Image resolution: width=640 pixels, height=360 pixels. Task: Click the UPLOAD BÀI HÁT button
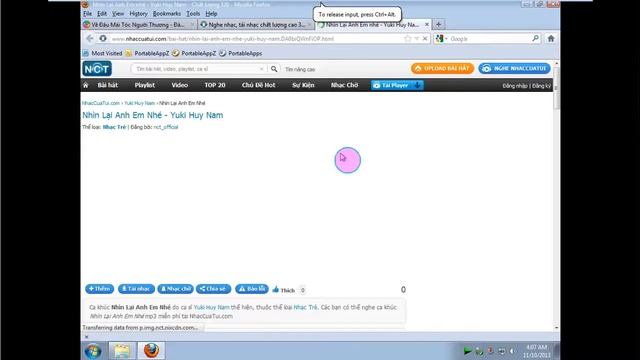coord(442,69)
